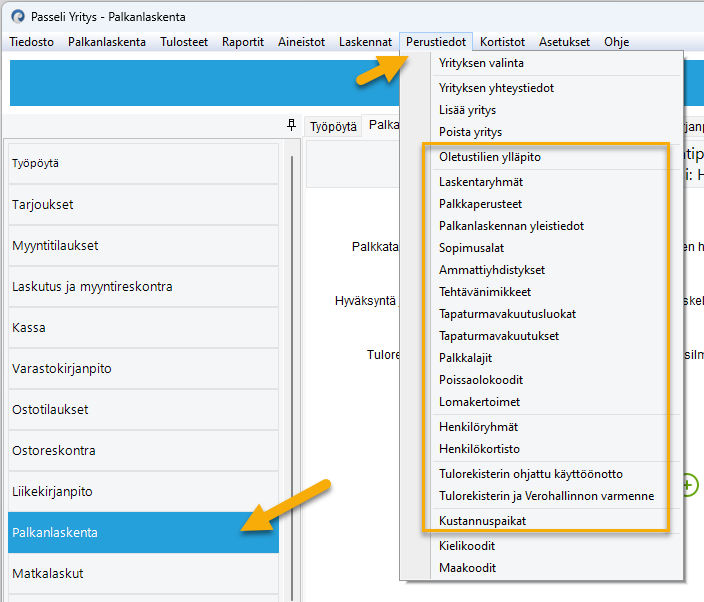Switch to the Työpöytä tab
Viewport: 704px width, 602px height.
coord(333,126)
